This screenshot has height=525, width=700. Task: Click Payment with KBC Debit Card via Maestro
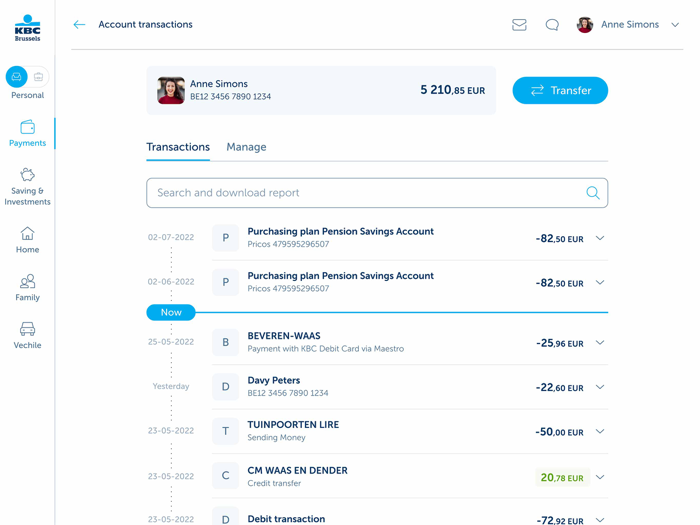[326, 349]
